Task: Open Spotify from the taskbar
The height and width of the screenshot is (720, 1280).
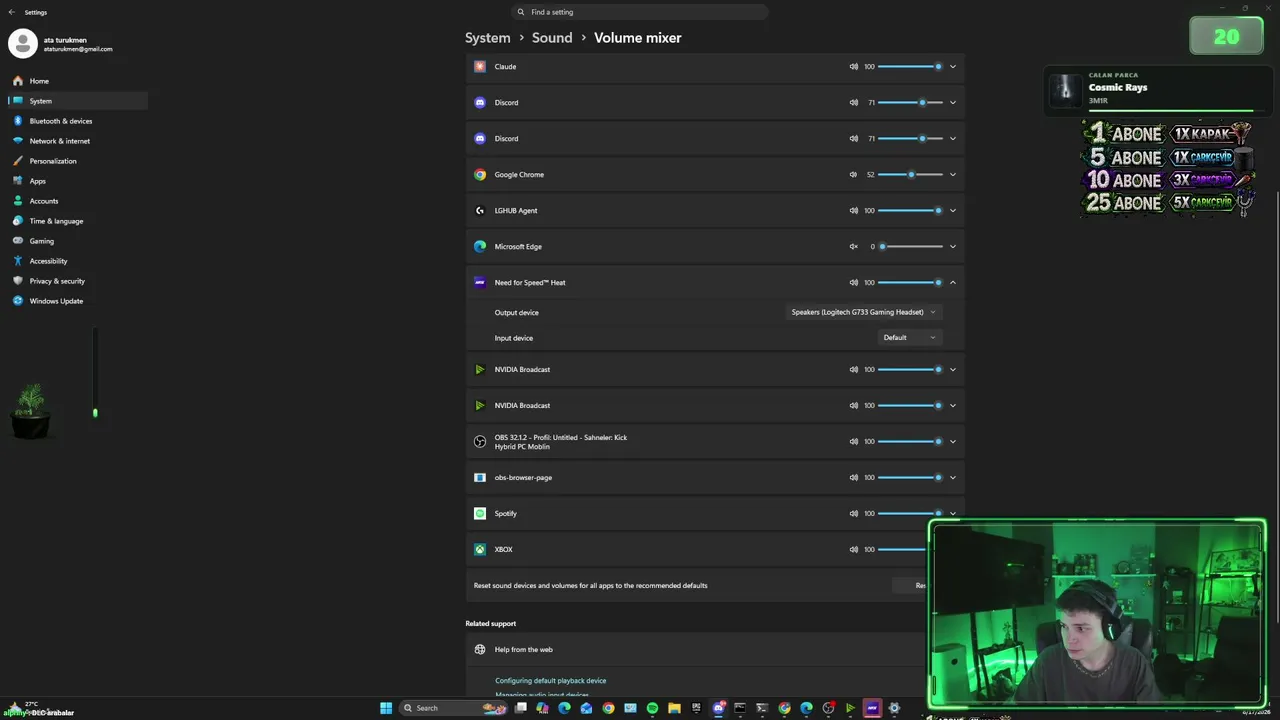Action: (652, 708)
